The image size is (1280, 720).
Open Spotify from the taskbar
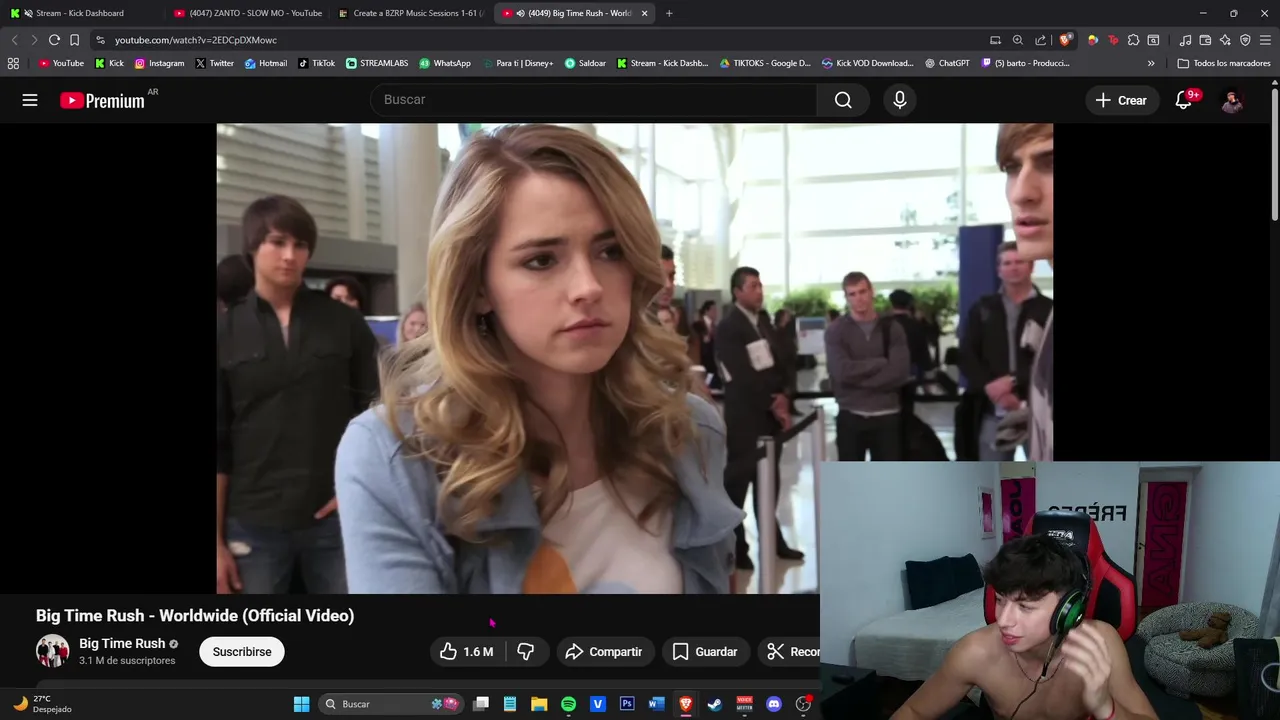coord(568,704)
